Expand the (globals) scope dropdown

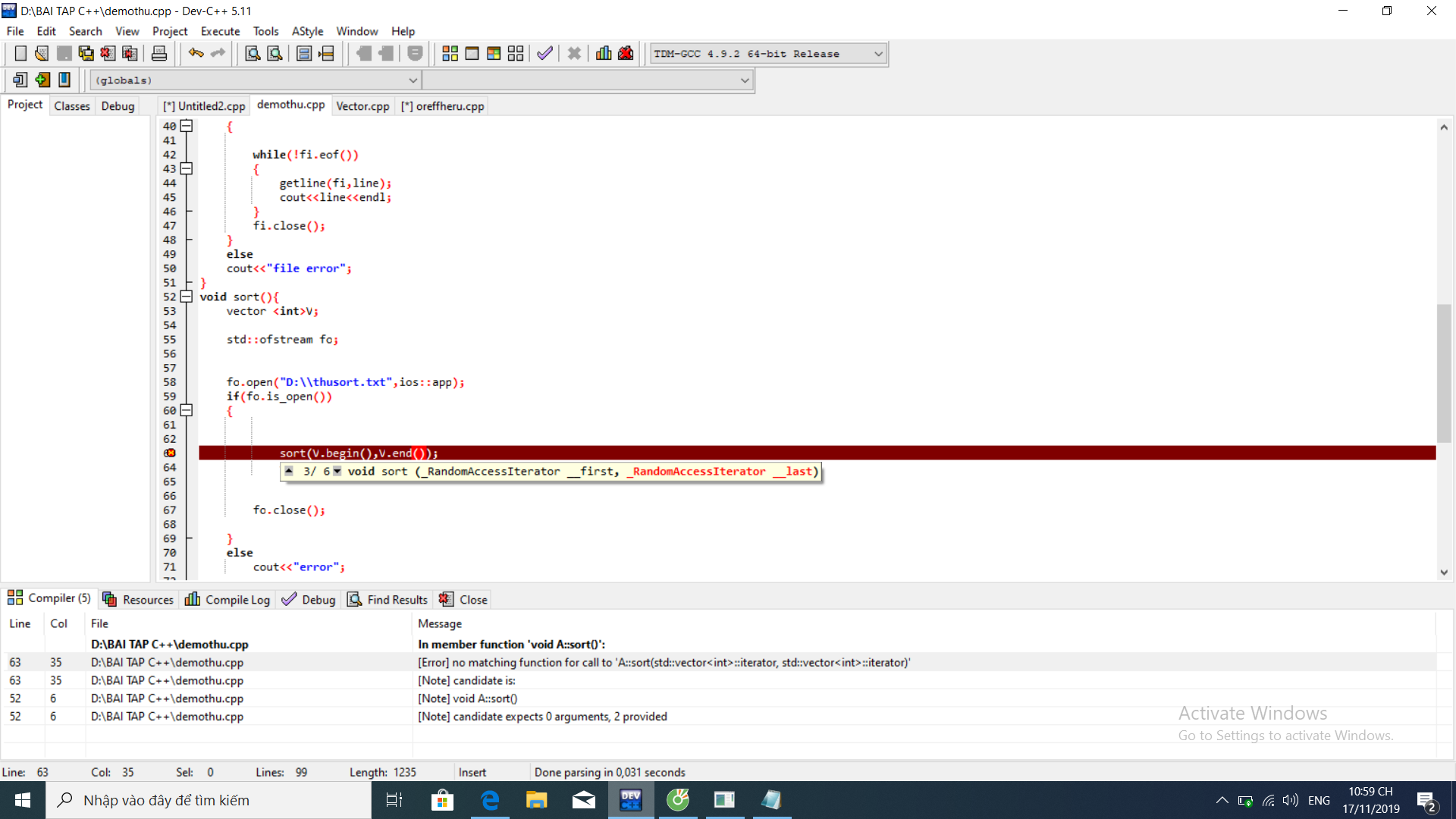[413, 80]
